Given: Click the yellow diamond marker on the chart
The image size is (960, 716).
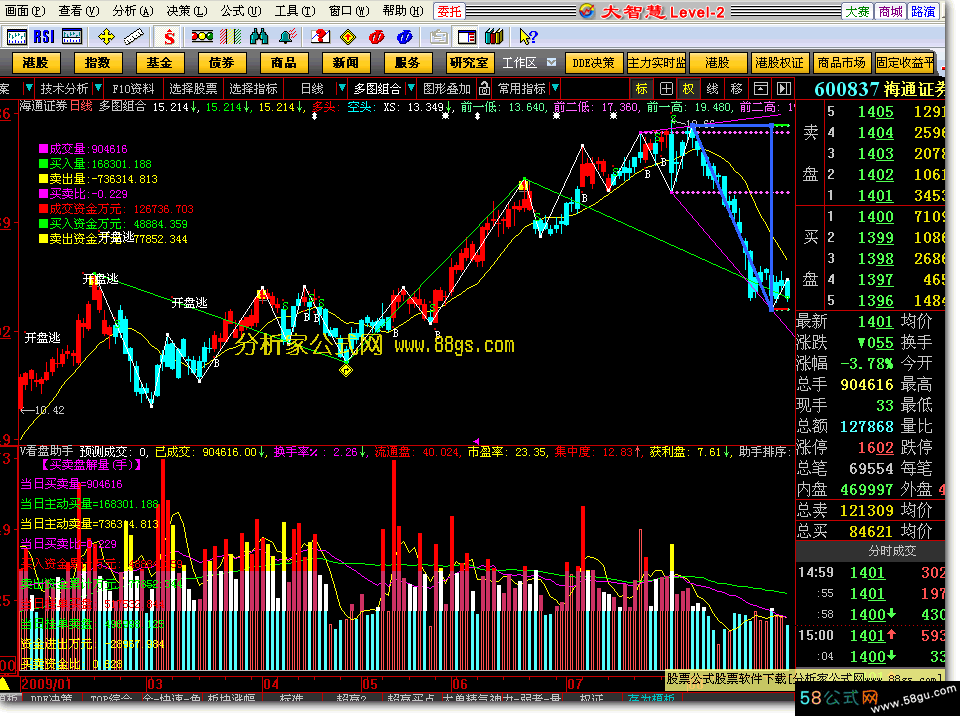Looking at the screenshot, I should (346, 370).
